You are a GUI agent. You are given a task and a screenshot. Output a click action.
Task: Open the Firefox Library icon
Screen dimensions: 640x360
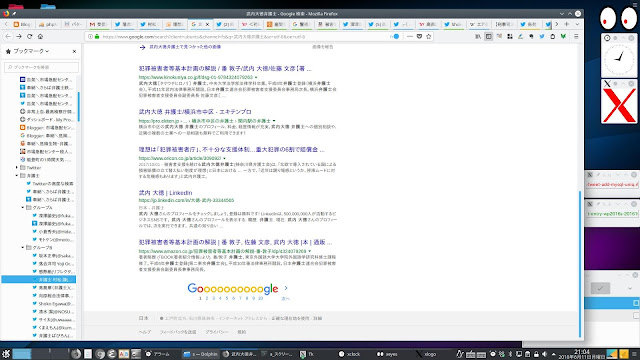(x=478, y=36)
